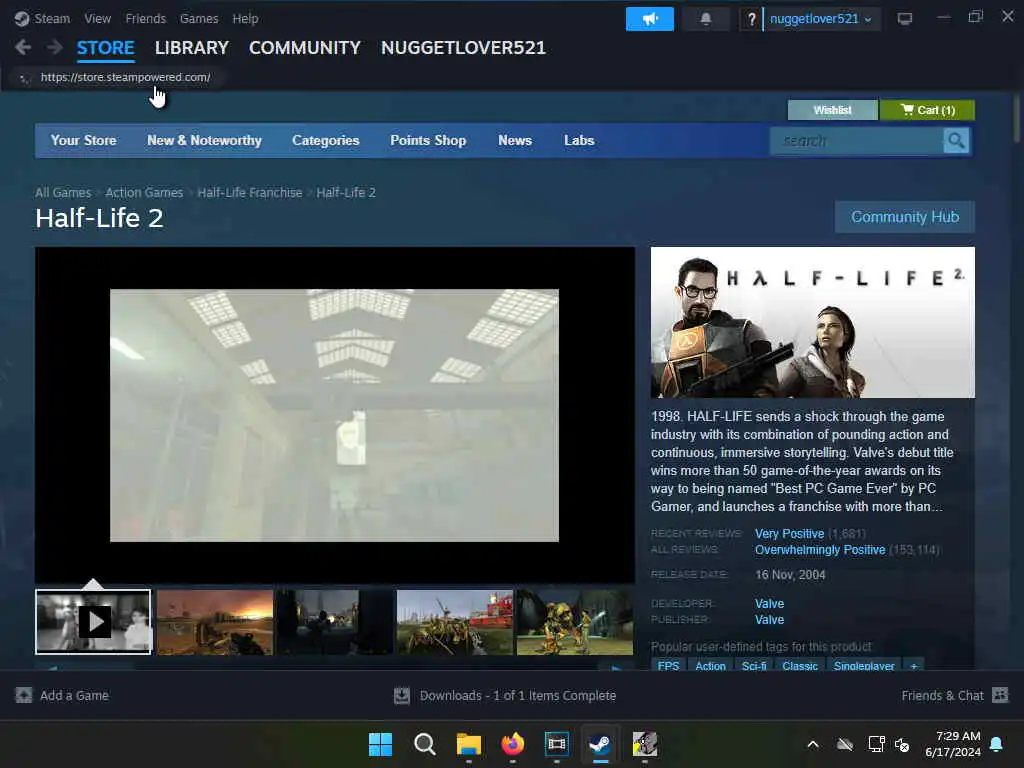
Task: Add more tags with the plus button
Action: 914,665
